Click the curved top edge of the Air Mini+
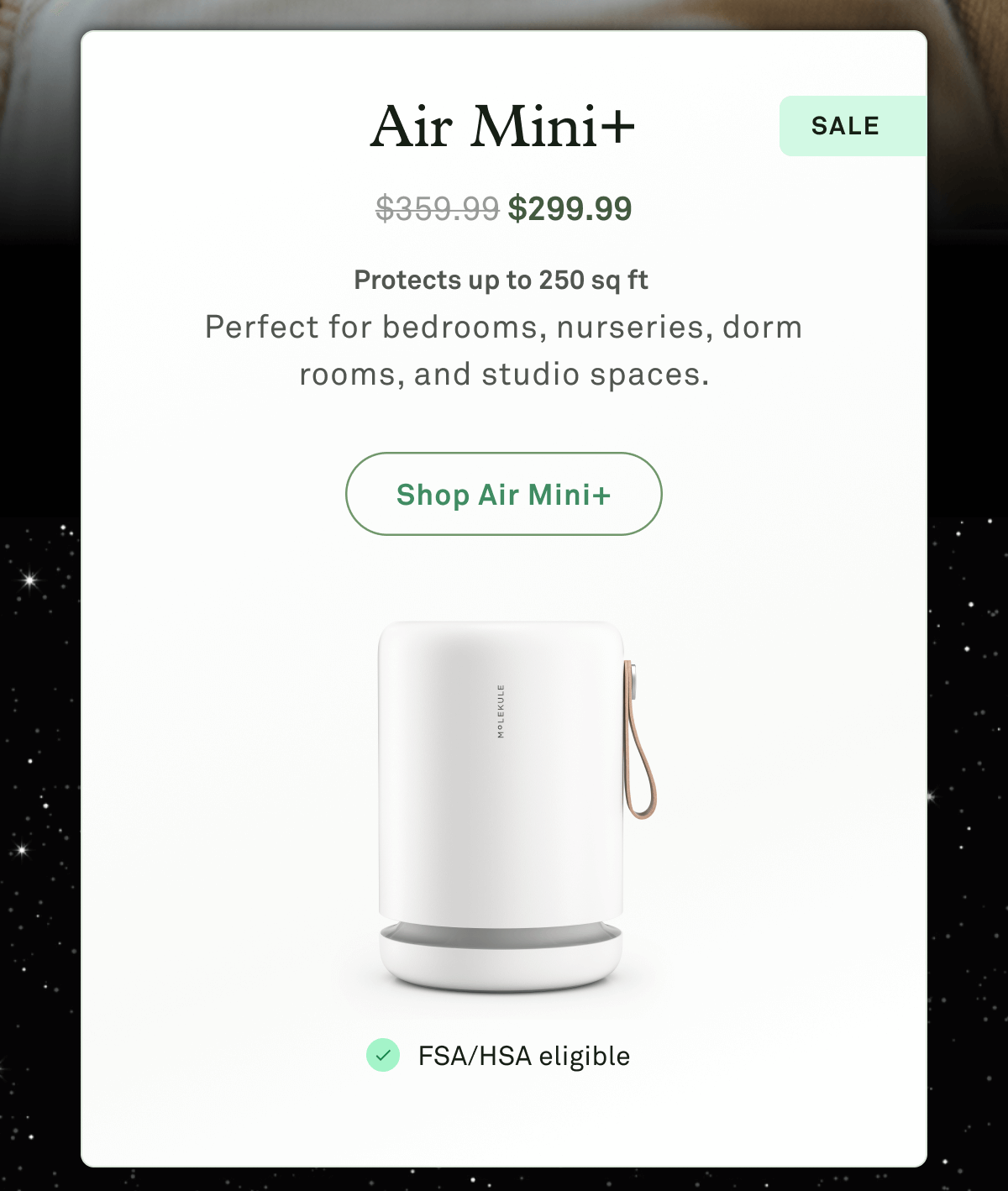Image resolution: width=1008 pixels, height=1191 pixels. pyautogui.click(x=502, y=622)
